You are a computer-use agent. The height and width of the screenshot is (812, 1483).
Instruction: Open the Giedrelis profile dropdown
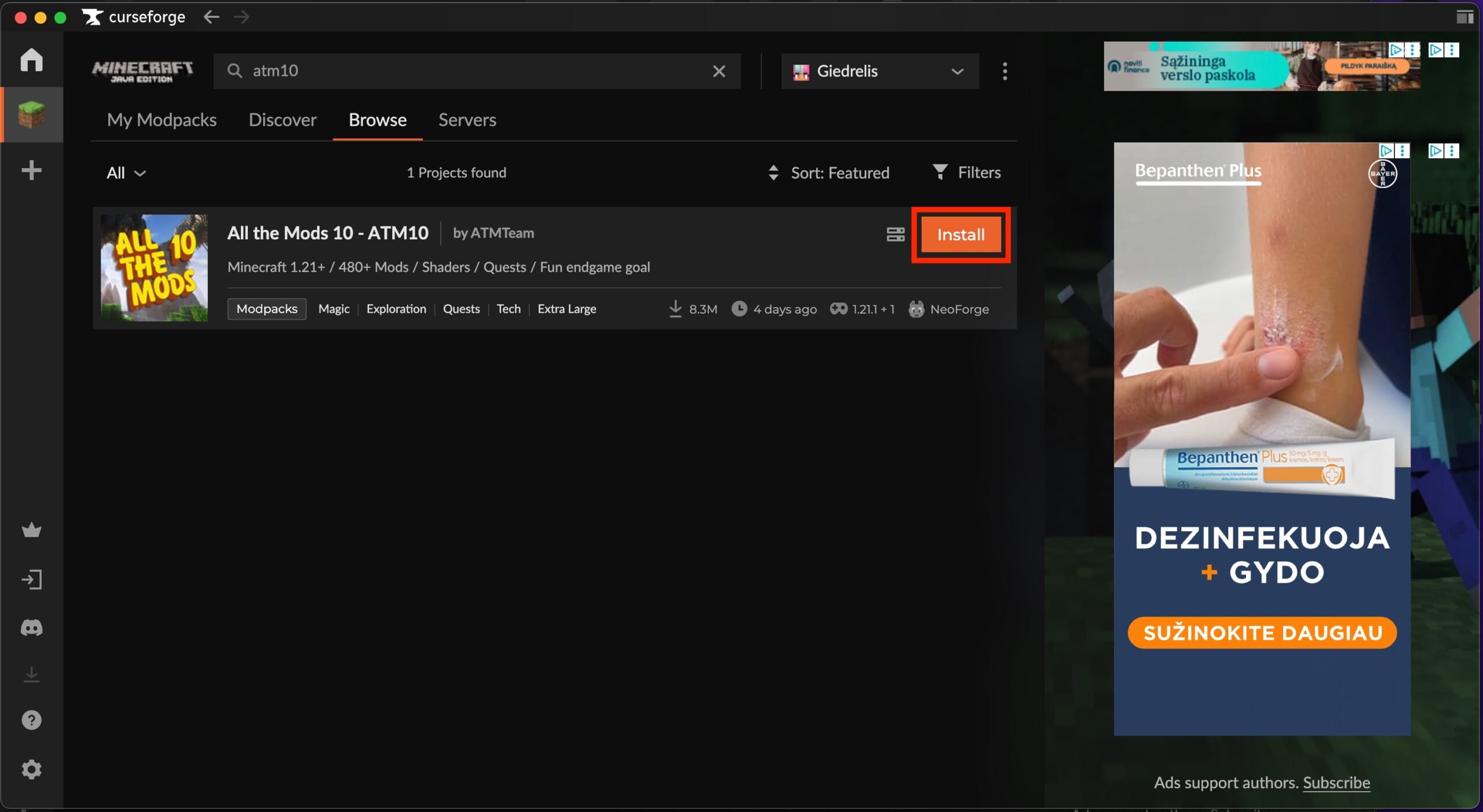(880, 71)
